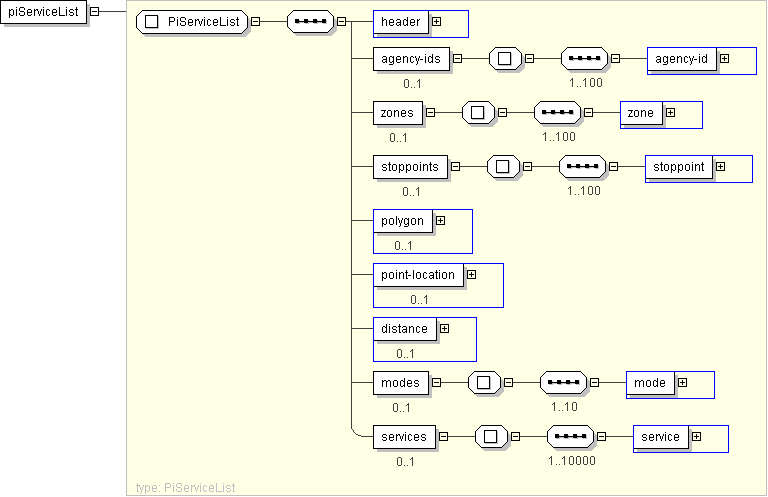This screenshot has height=497, width=768.
Task: Click the 0..1 cardinality under distance
Action: point(405,354)
